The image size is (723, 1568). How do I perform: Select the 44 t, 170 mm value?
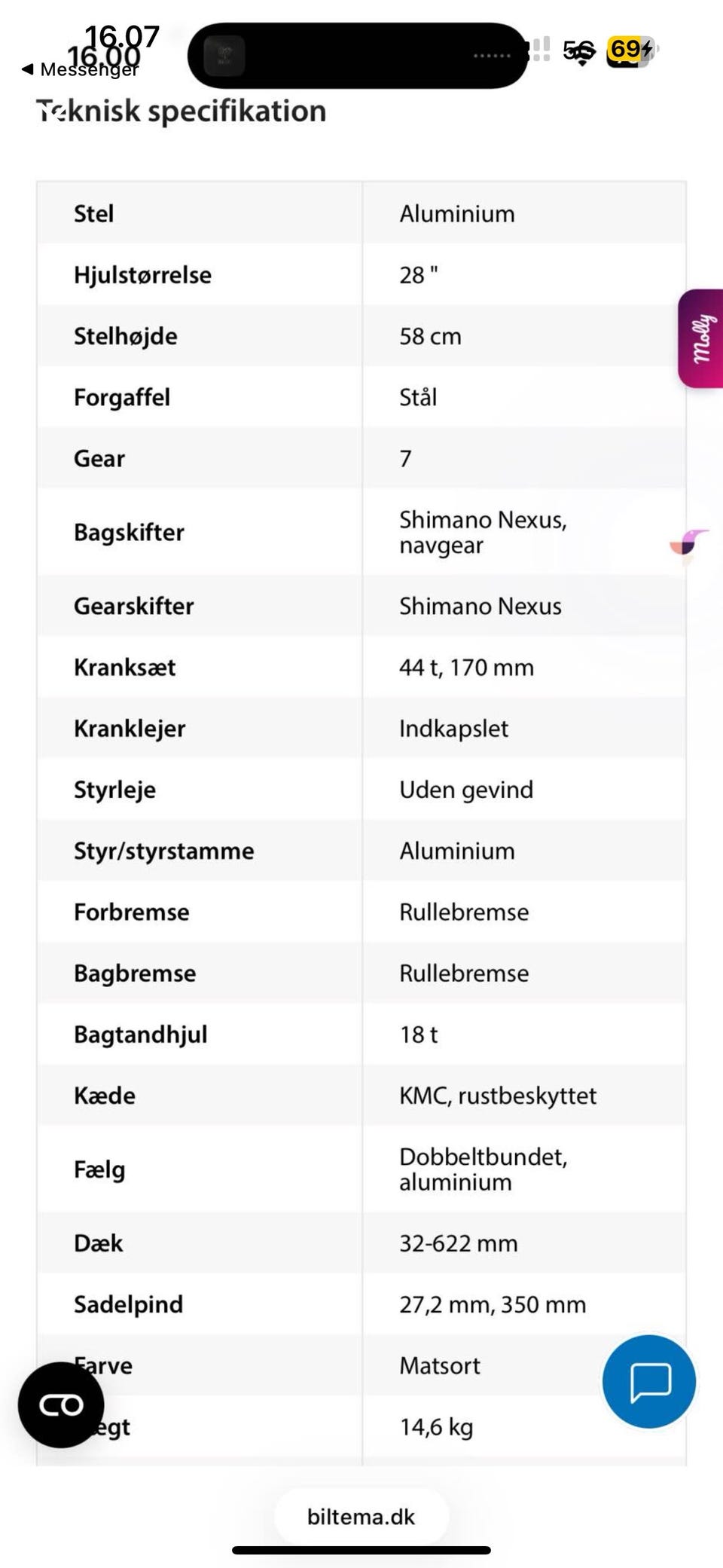click(x=466, y=667)
